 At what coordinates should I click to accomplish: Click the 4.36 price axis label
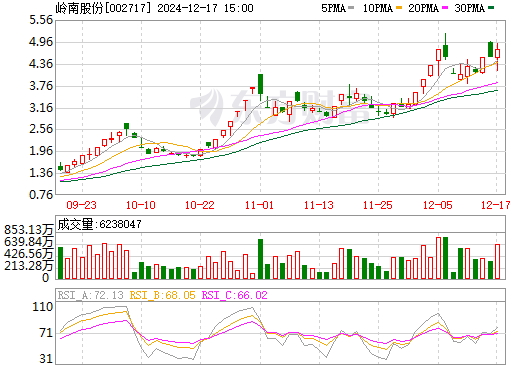click(41, 64)
